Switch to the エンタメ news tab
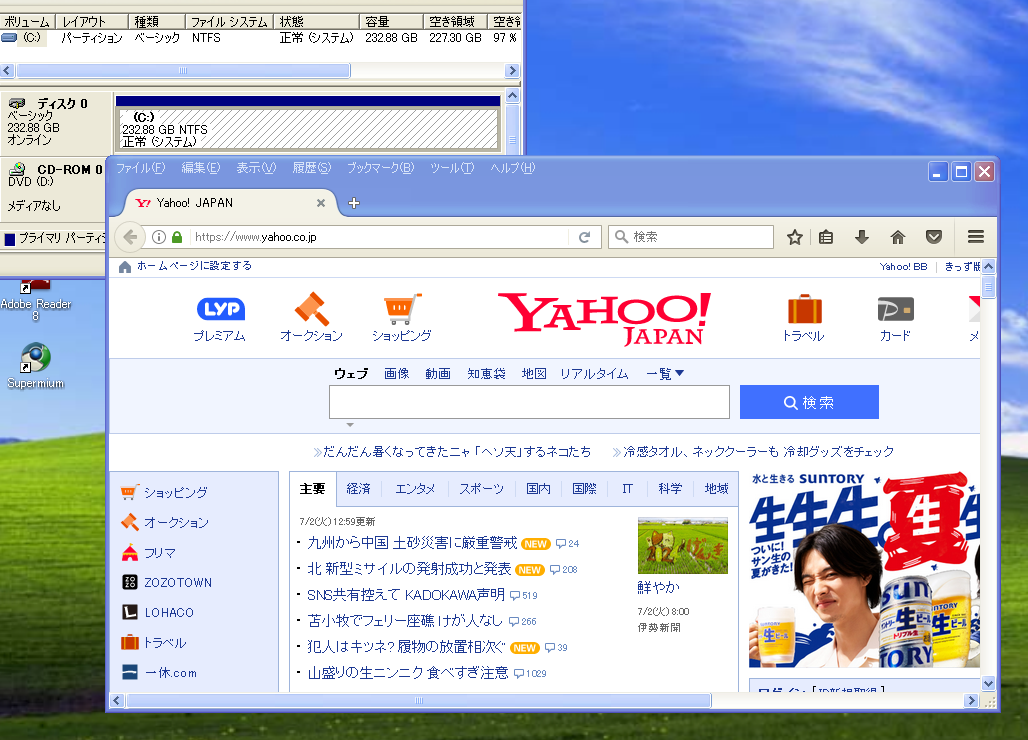Screen dimensions: 1028x740 (415, 488)
